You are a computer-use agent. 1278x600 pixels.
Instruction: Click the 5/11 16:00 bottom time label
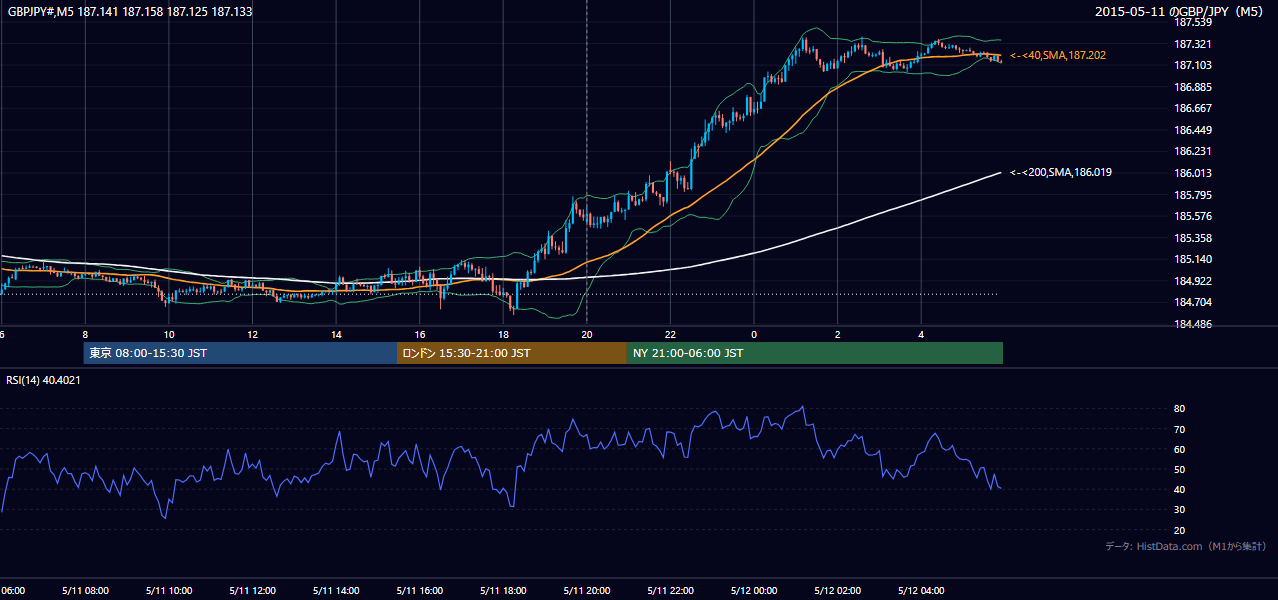pyautogui.click(x=419, y=591)
